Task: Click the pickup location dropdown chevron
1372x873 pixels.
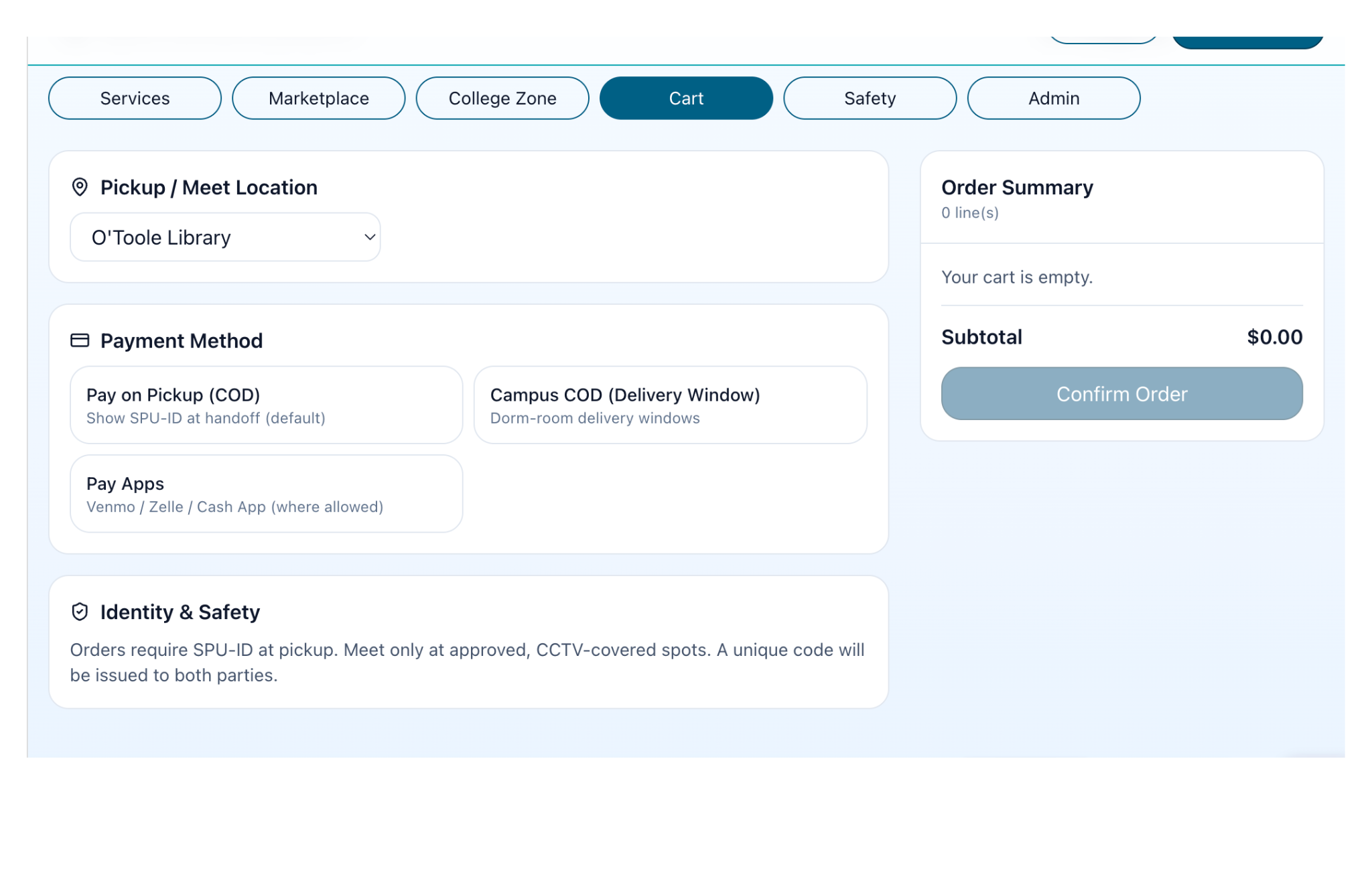Action: 369,237
